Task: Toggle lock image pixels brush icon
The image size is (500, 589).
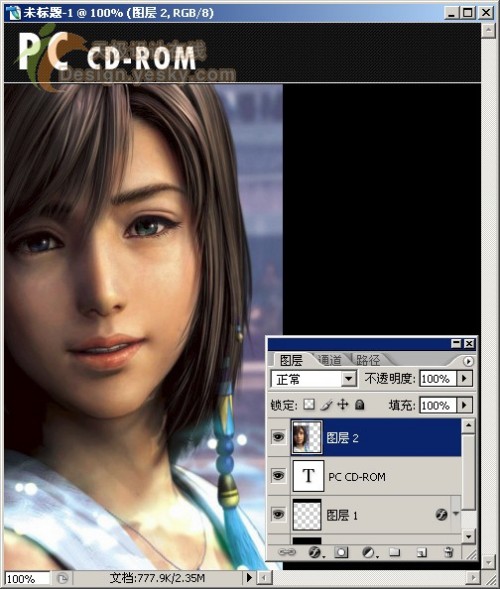Action: (x=326, y=405)
